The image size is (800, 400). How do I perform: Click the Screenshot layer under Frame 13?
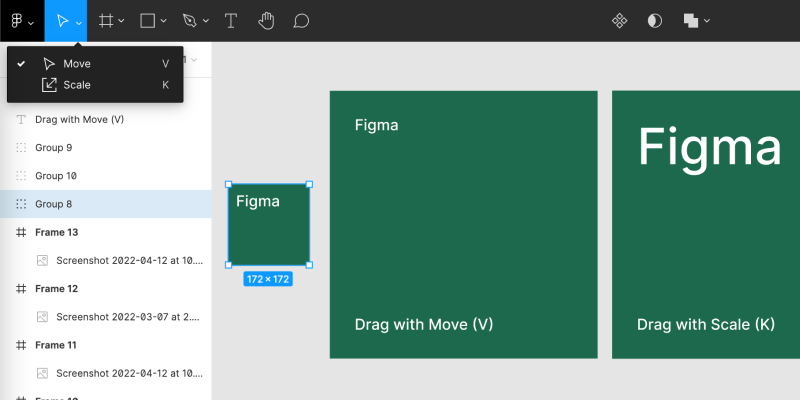[106, 261]
